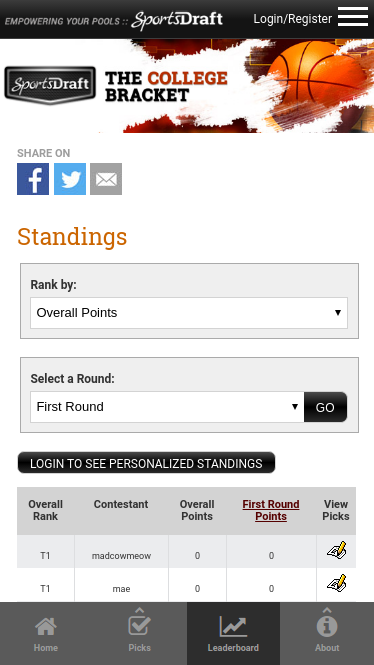This screenshot has height=665, width=374.
Task: Click The College Bracket banner image
Action: pyautogui.click(x=187, y=86)
